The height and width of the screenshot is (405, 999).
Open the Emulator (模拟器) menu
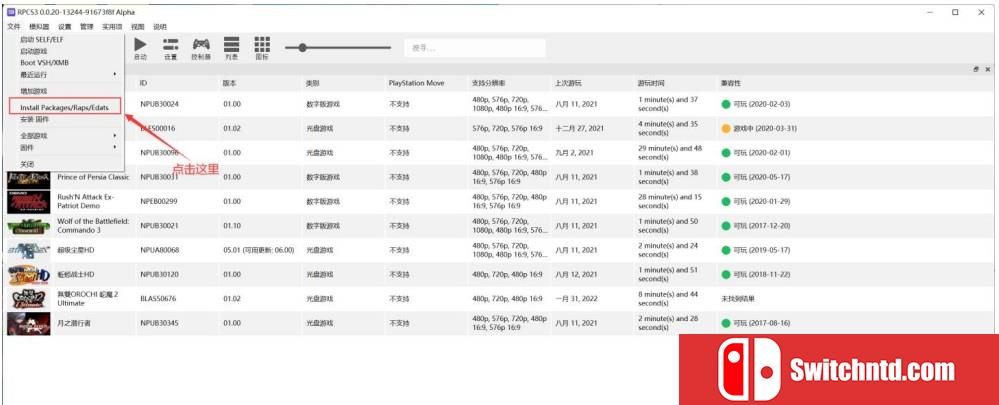click(39, 27)
